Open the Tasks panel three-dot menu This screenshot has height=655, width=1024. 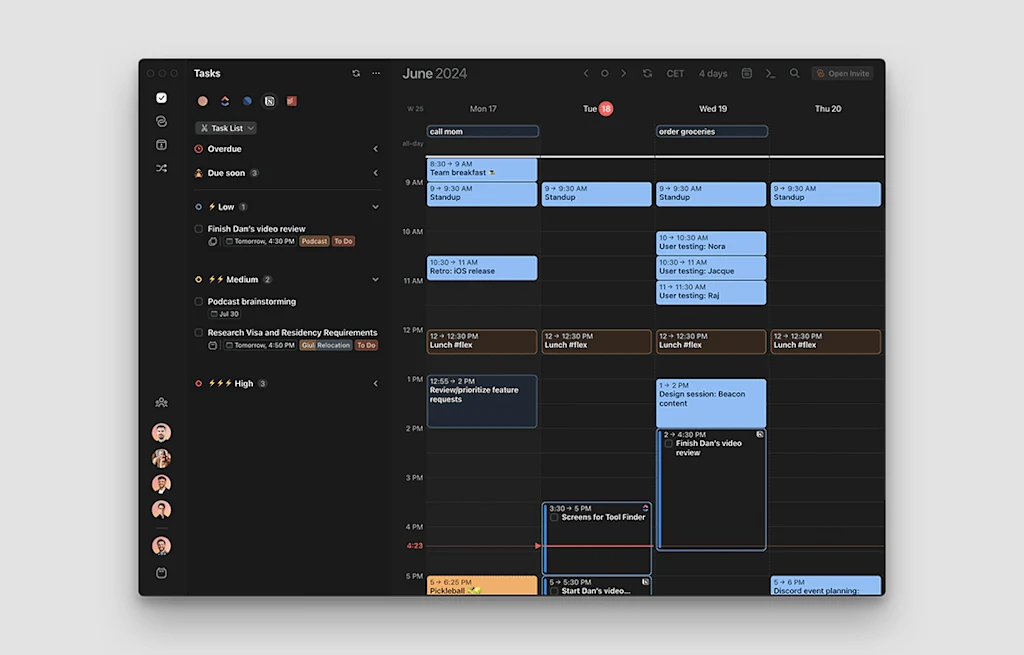376,74
